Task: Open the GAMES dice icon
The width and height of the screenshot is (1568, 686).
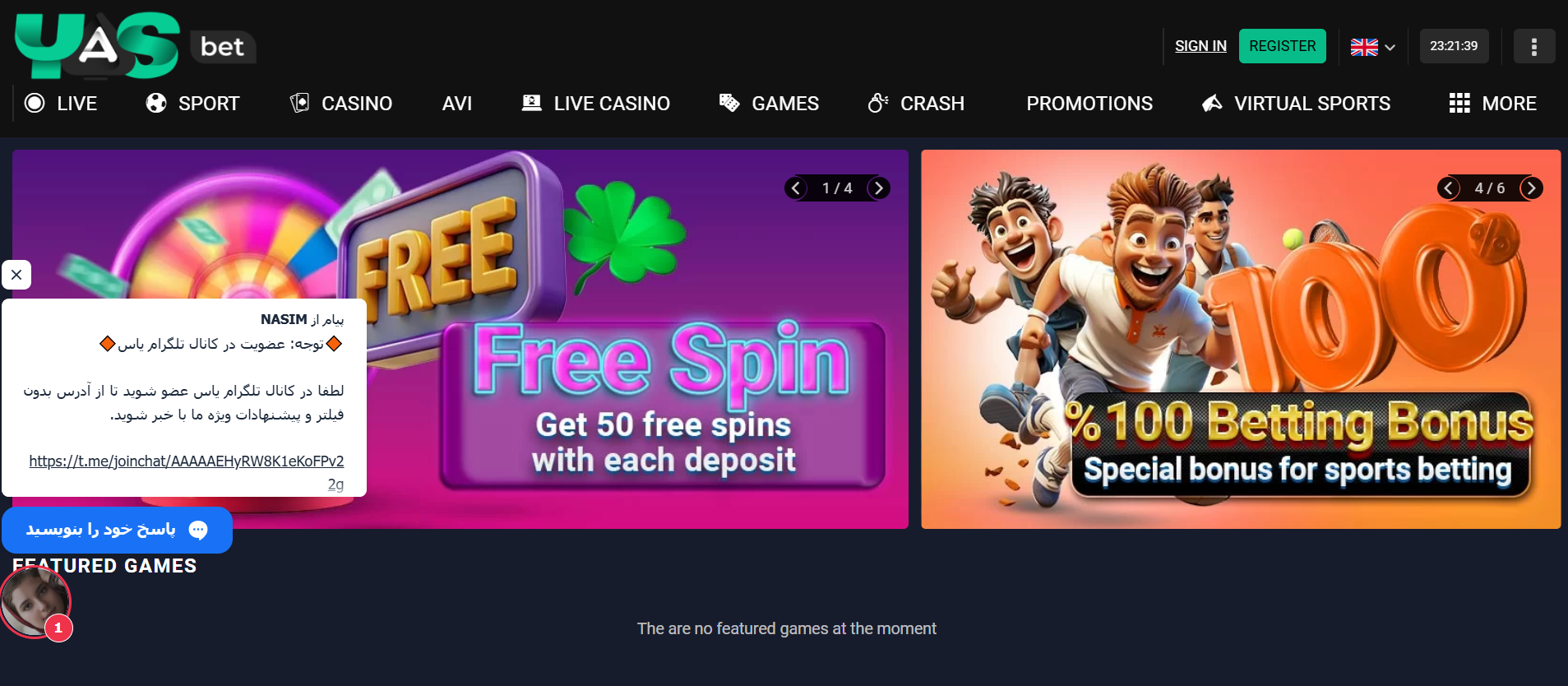Action: pos(729,103)
